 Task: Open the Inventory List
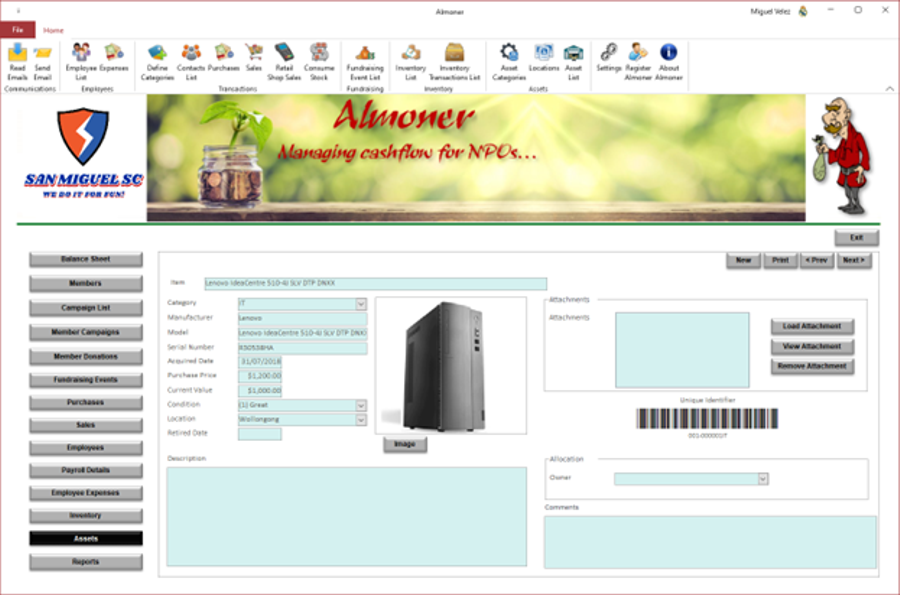(x=410, y=62)
